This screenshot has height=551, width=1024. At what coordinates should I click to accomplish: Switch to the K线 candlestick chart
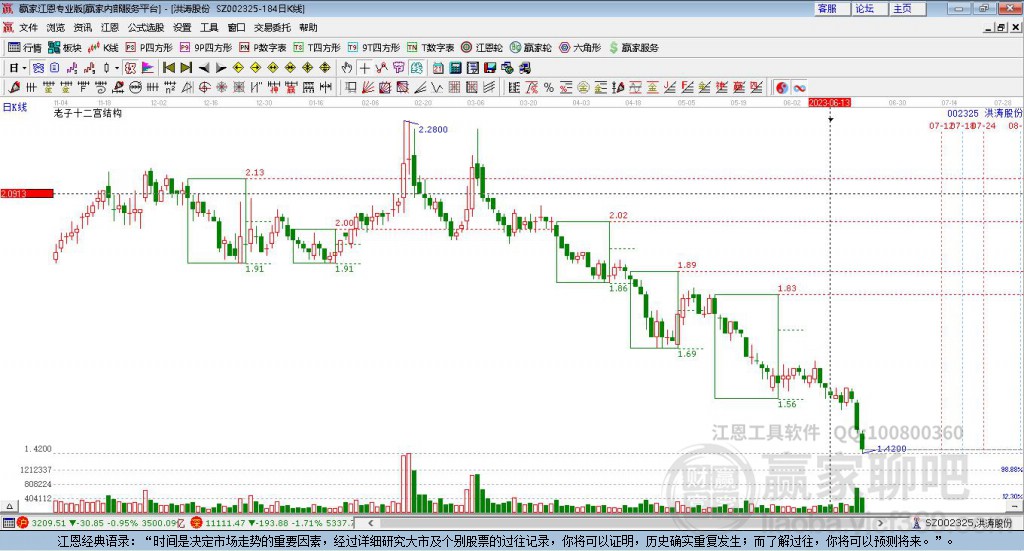(103, 48)
